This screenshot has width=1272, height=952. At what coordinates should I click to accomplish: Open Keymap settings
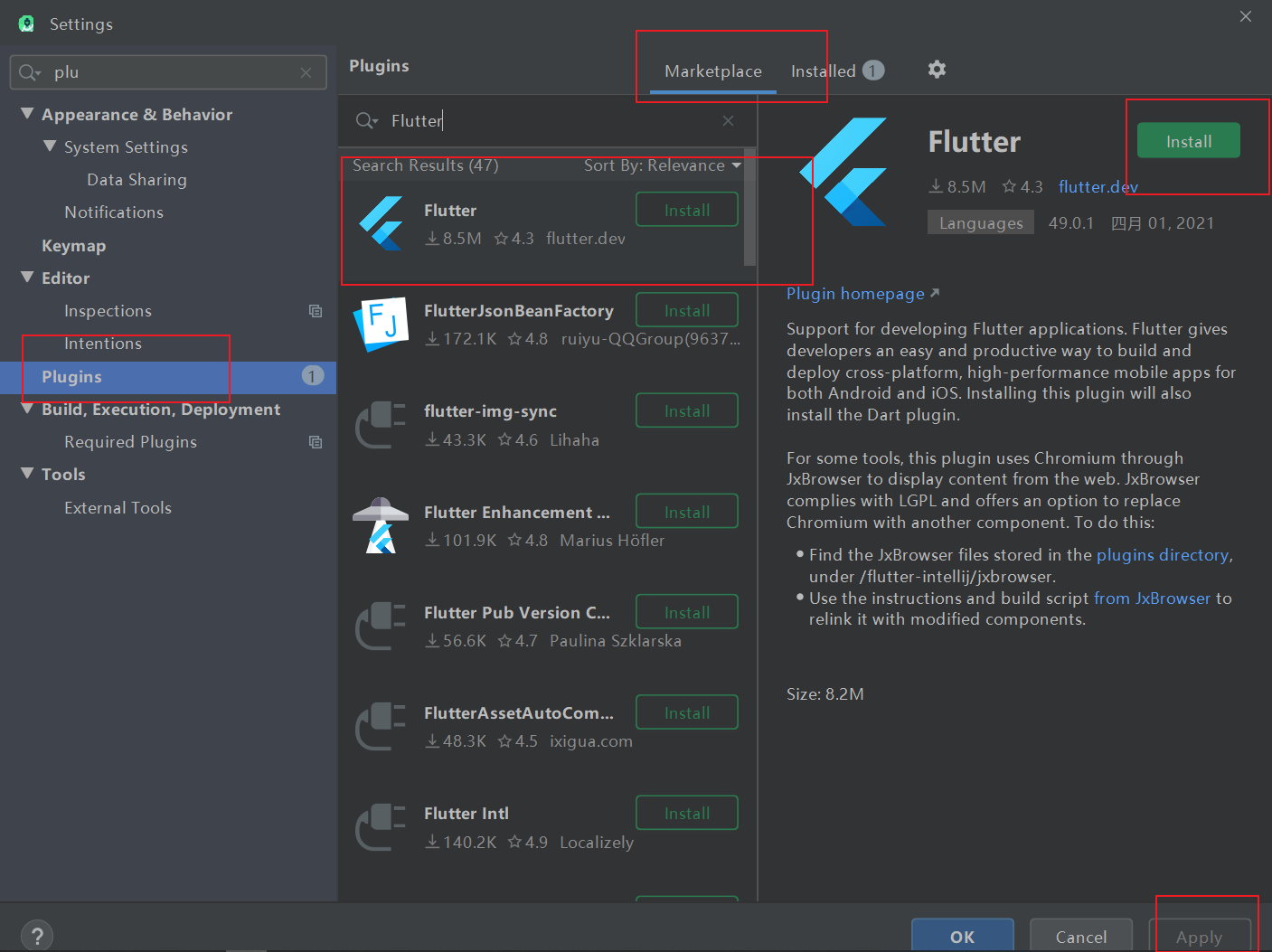(73, 246)
